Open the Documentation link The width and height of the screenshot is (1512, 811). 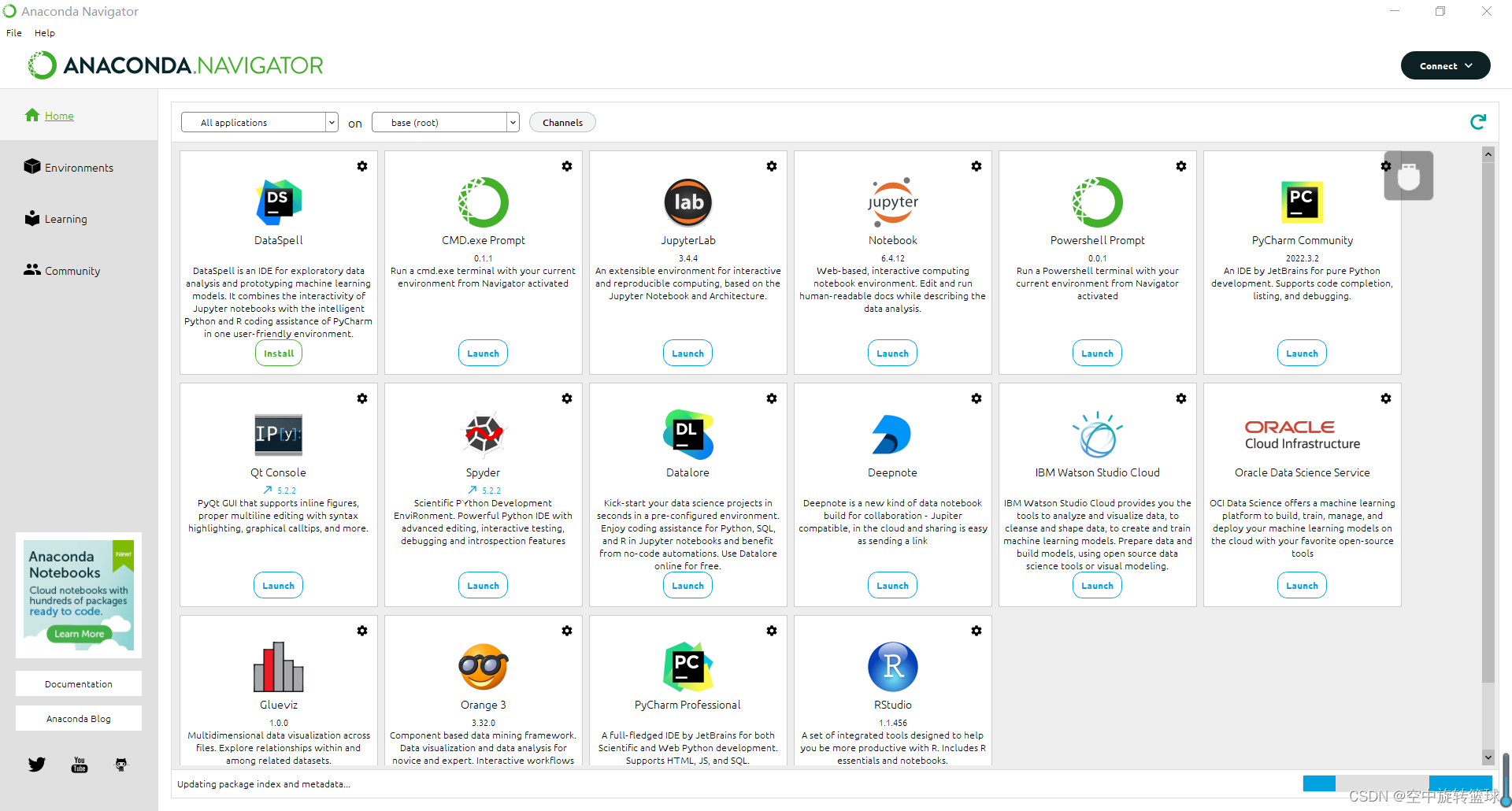pyautogui.click(x=79, y=683)
